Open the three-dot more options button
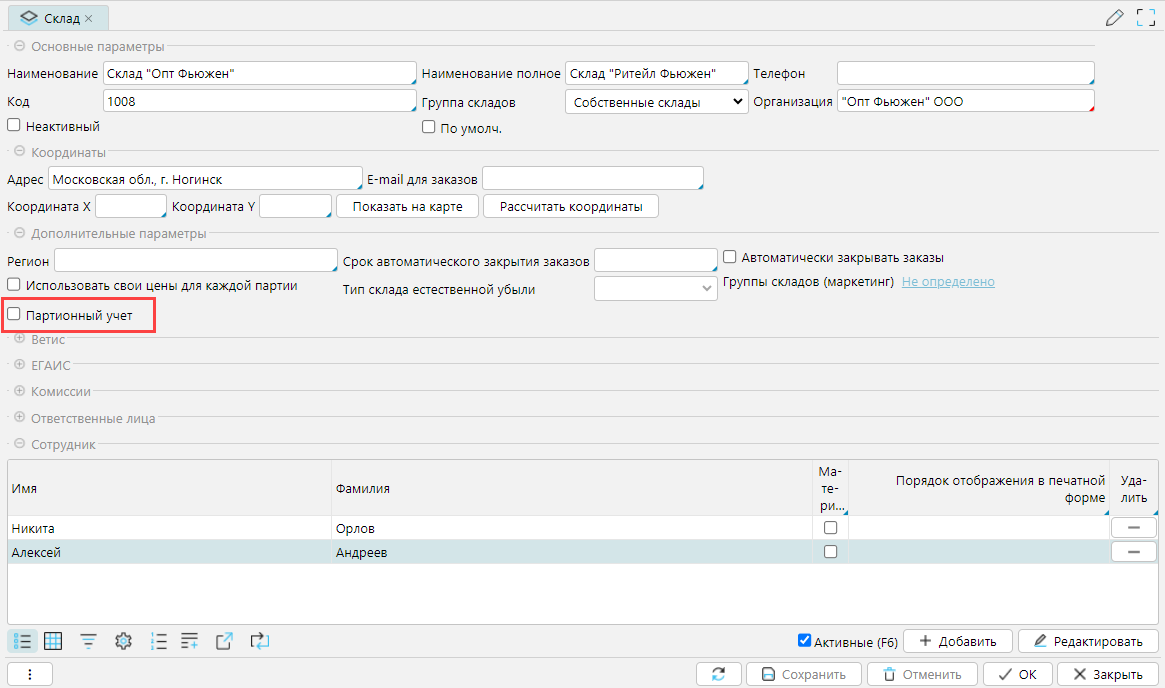 30,674
